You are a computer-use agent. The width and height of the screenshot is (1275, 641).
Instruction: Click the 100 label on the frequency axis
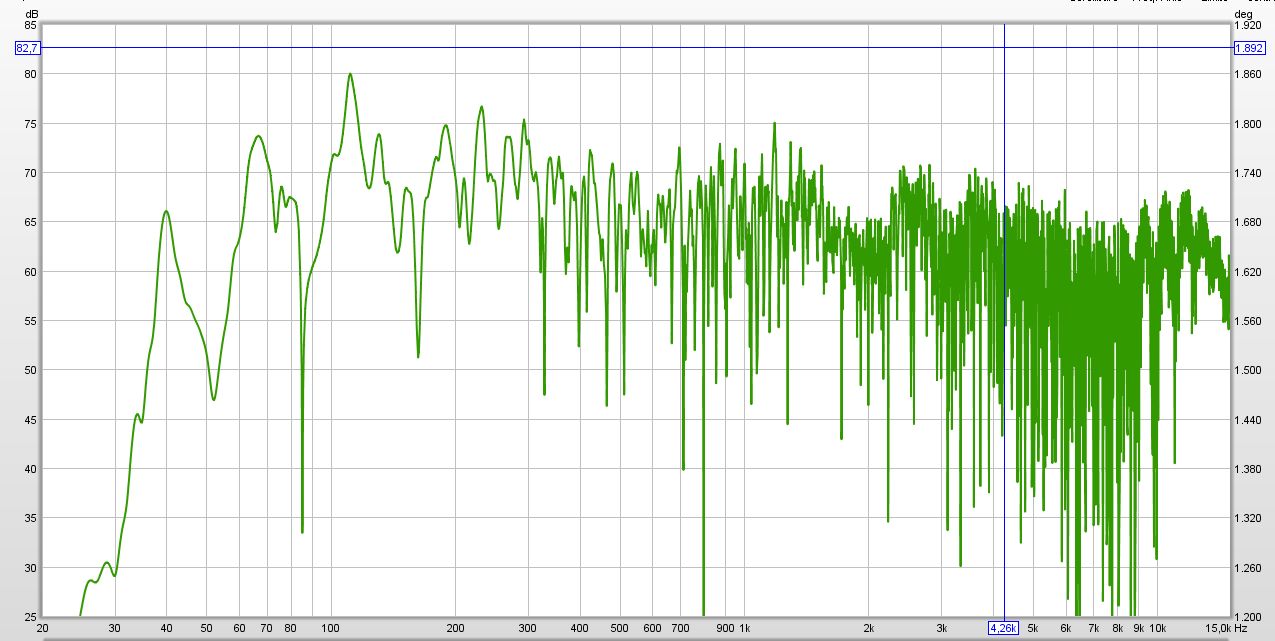point(331,628)
